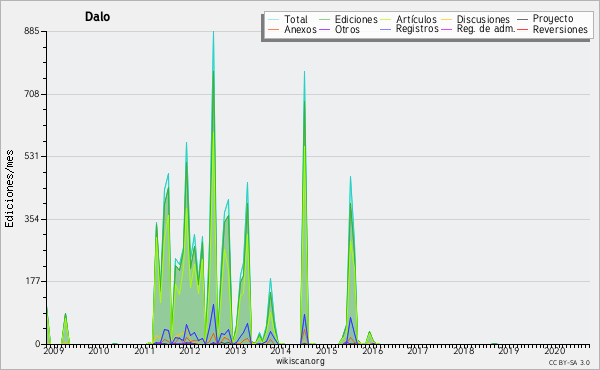
Task: Click the Total legend color line
Action: [x=273, y=19]
